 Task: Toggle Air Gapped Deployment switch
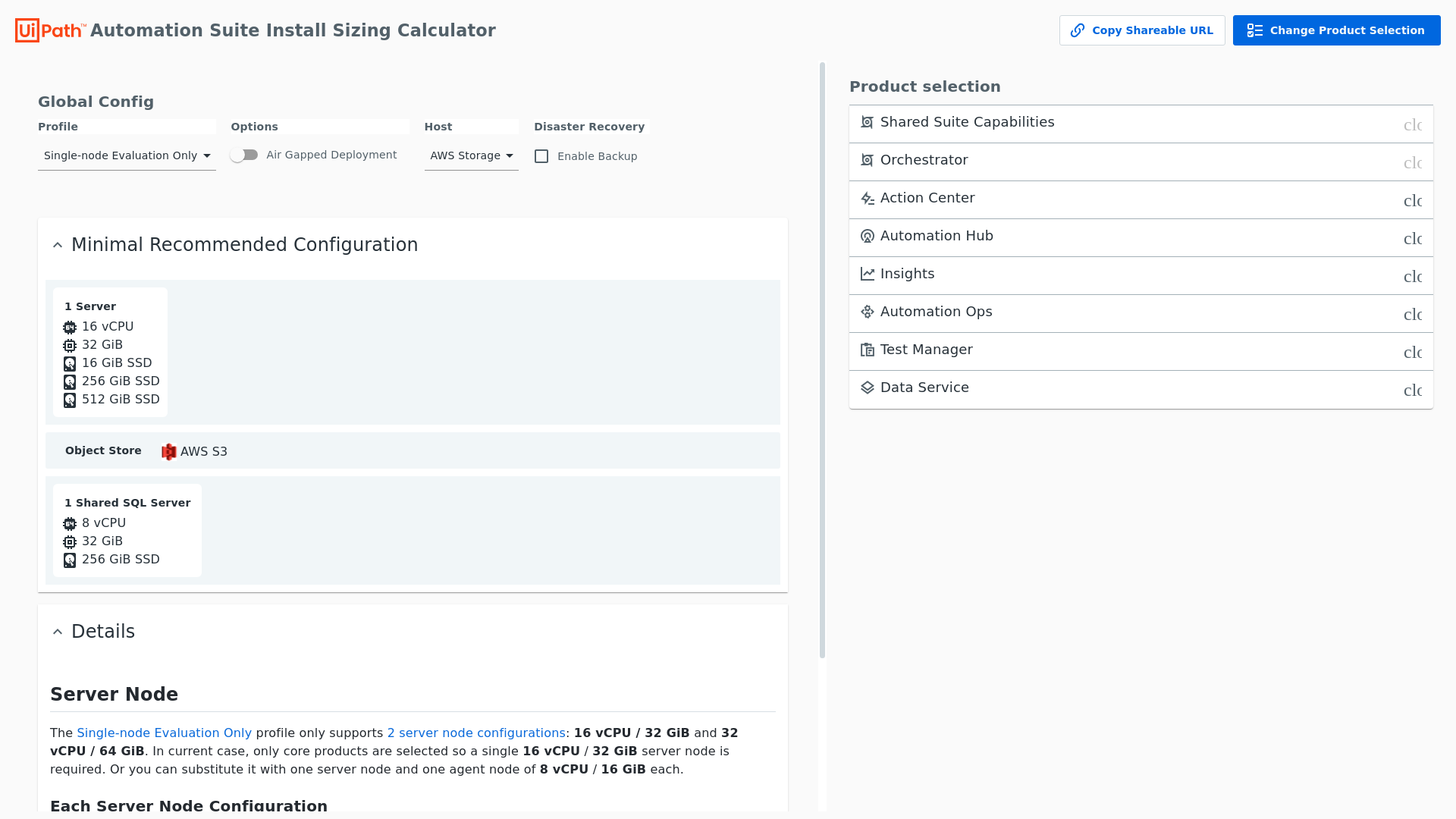(244, 155)
